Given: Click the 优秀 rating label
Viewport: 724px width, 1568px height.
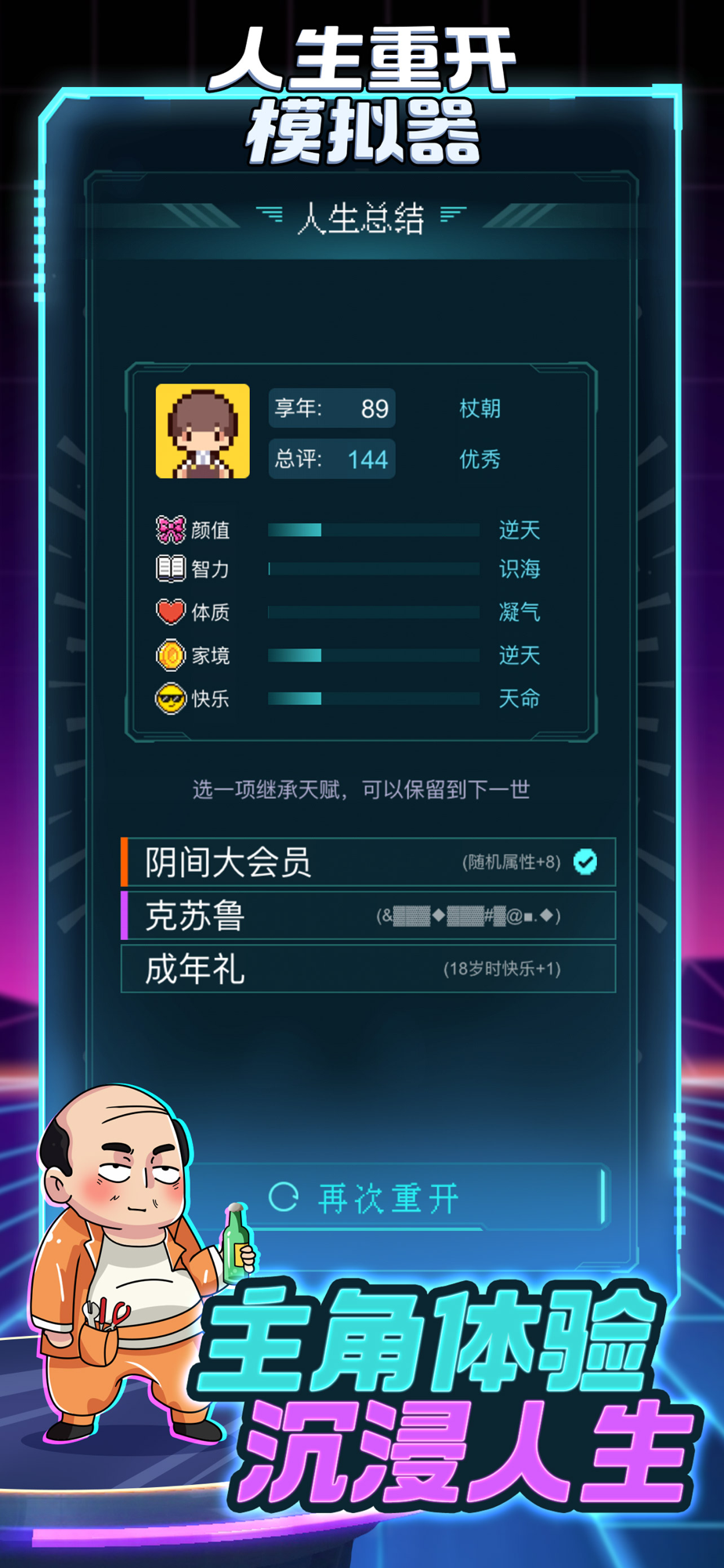Looking at the screenshot, I should coord(480,459).
